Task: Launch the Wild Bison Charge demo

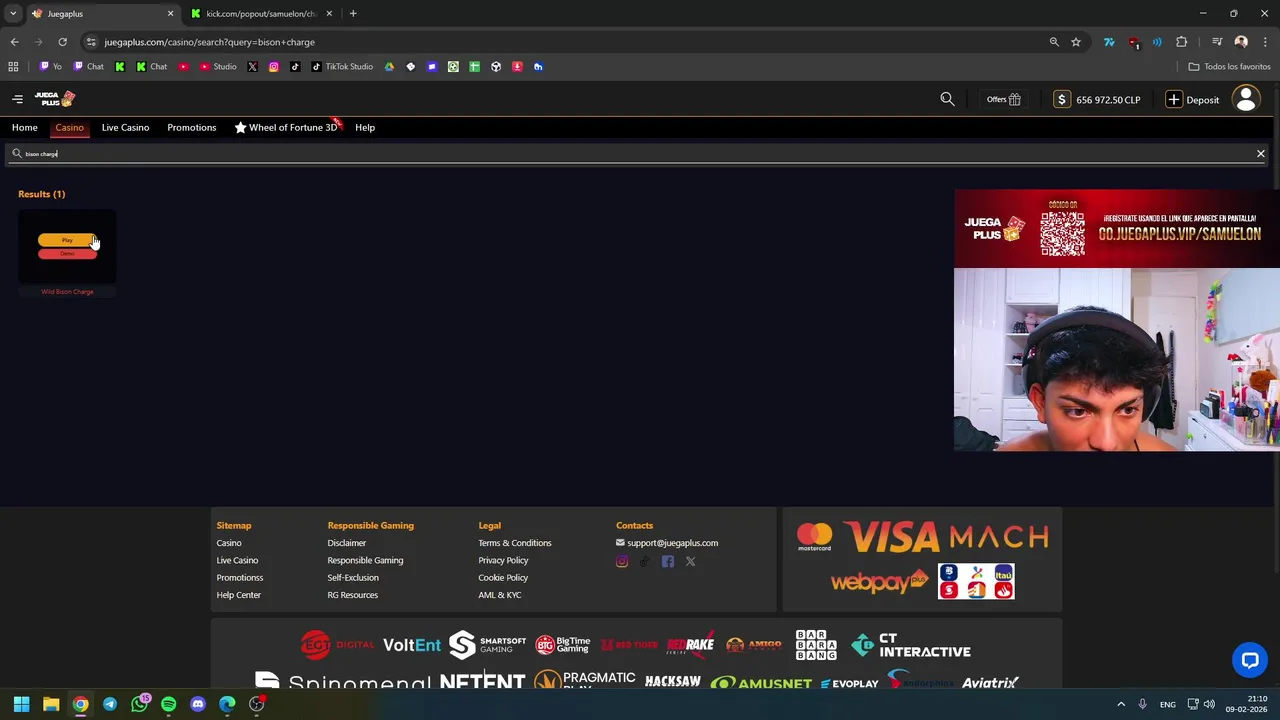Action: [x=67, y=254]
